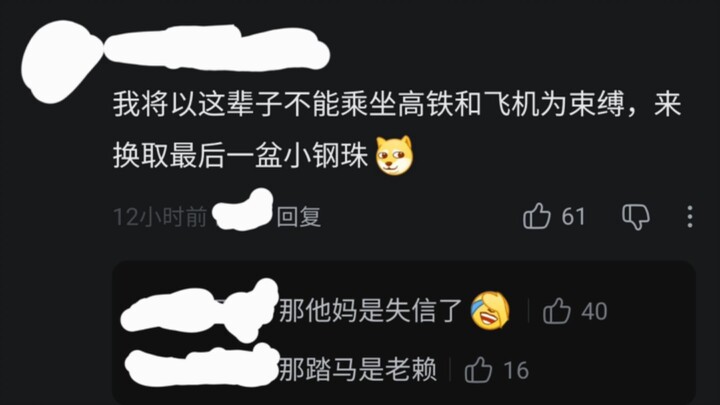Open the main commenter's username above the comment
Screen dimensions: 720x405
click(217, 48)
